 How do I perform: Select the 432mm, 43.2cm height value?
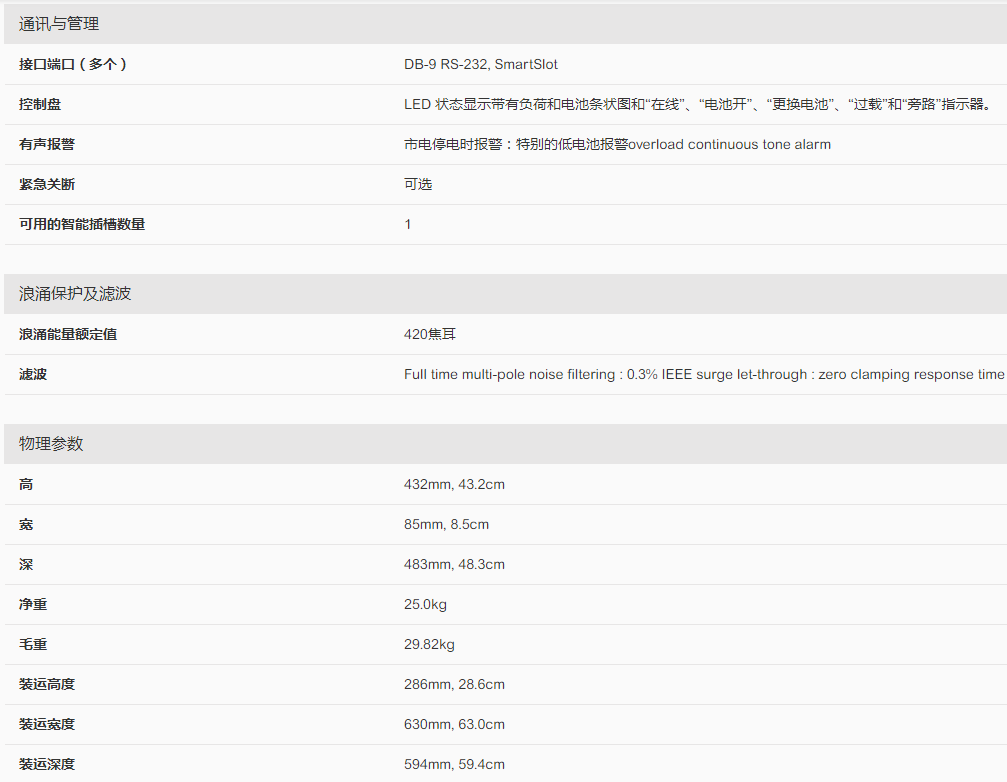(454, 484)
